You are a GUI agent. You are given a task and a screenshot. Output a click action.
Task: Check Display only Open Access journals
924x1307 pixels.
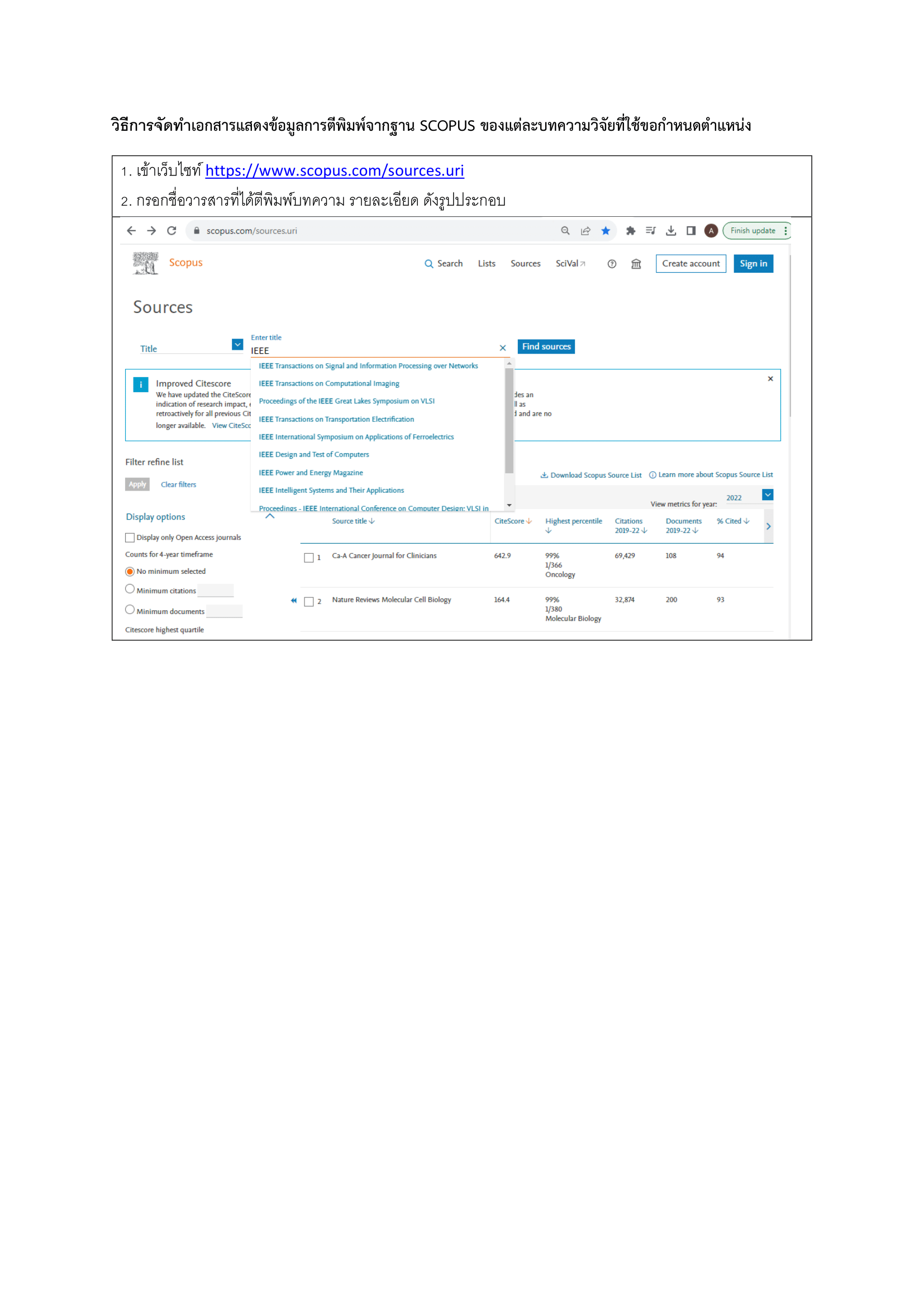coord(130,538)
